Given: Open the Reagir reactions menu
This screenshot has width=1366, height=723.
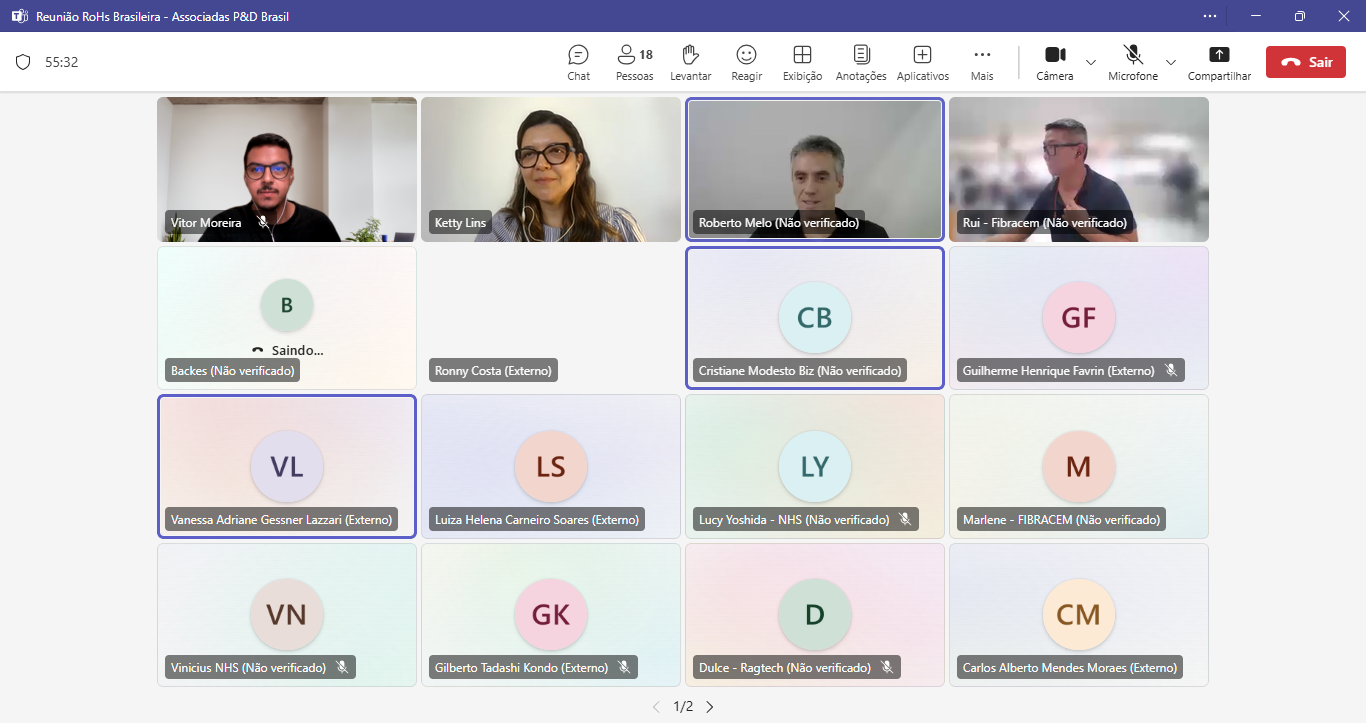Looking at the screenshot, I should pyautogui.click(x=746, y=62).
